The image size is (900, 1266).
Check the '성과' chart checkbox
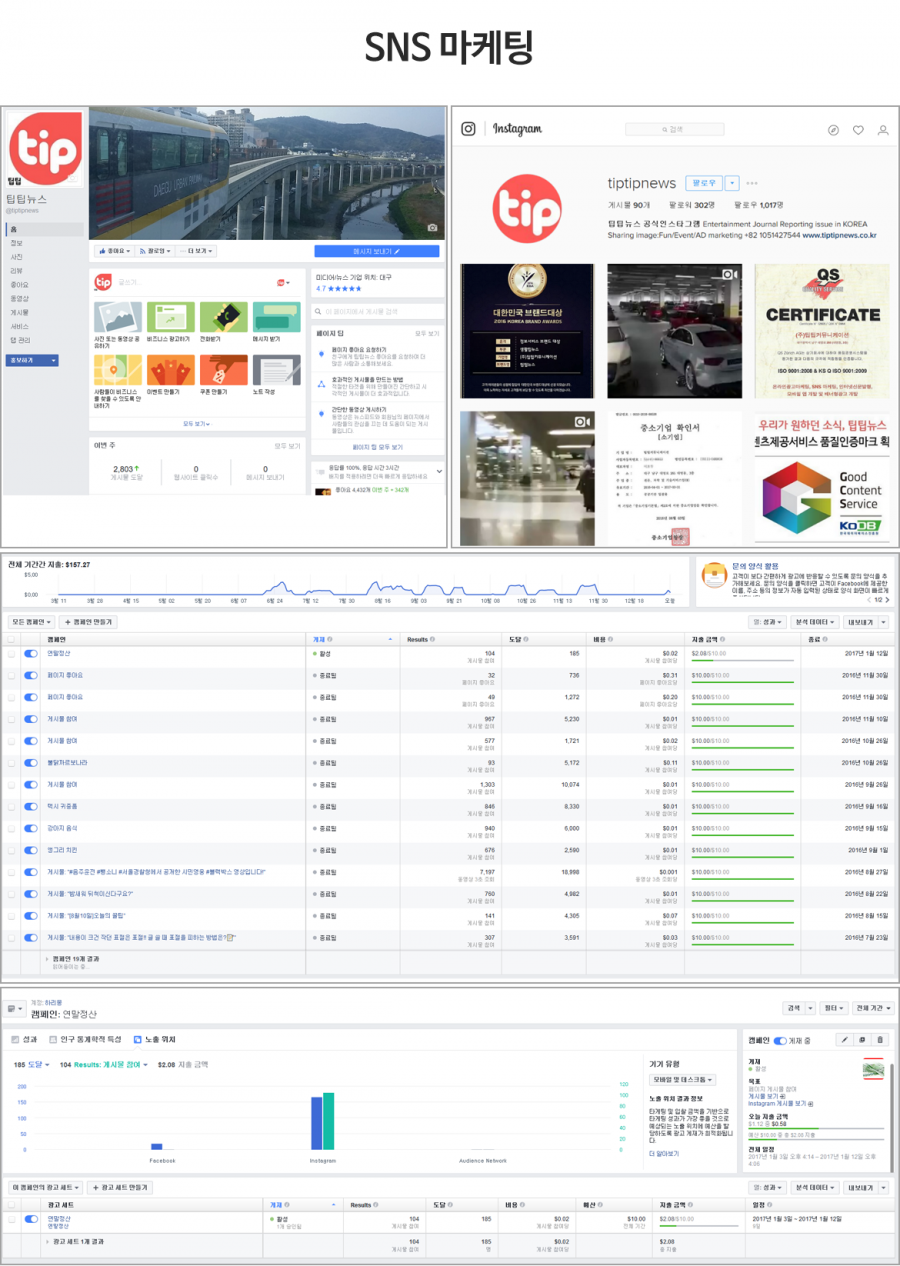[14, 1040]
